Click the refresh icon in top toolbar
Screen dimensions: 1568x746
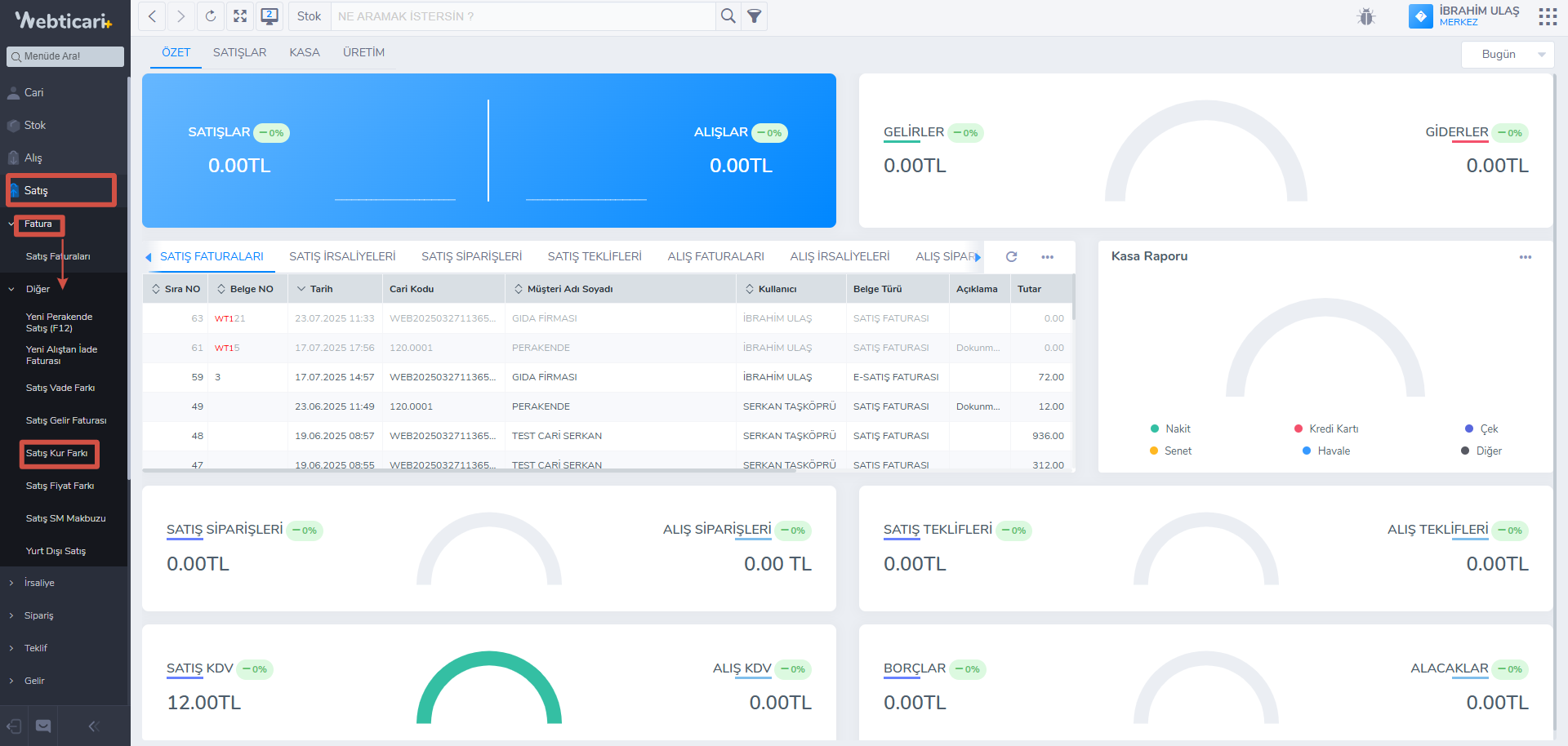click(211, 16)
